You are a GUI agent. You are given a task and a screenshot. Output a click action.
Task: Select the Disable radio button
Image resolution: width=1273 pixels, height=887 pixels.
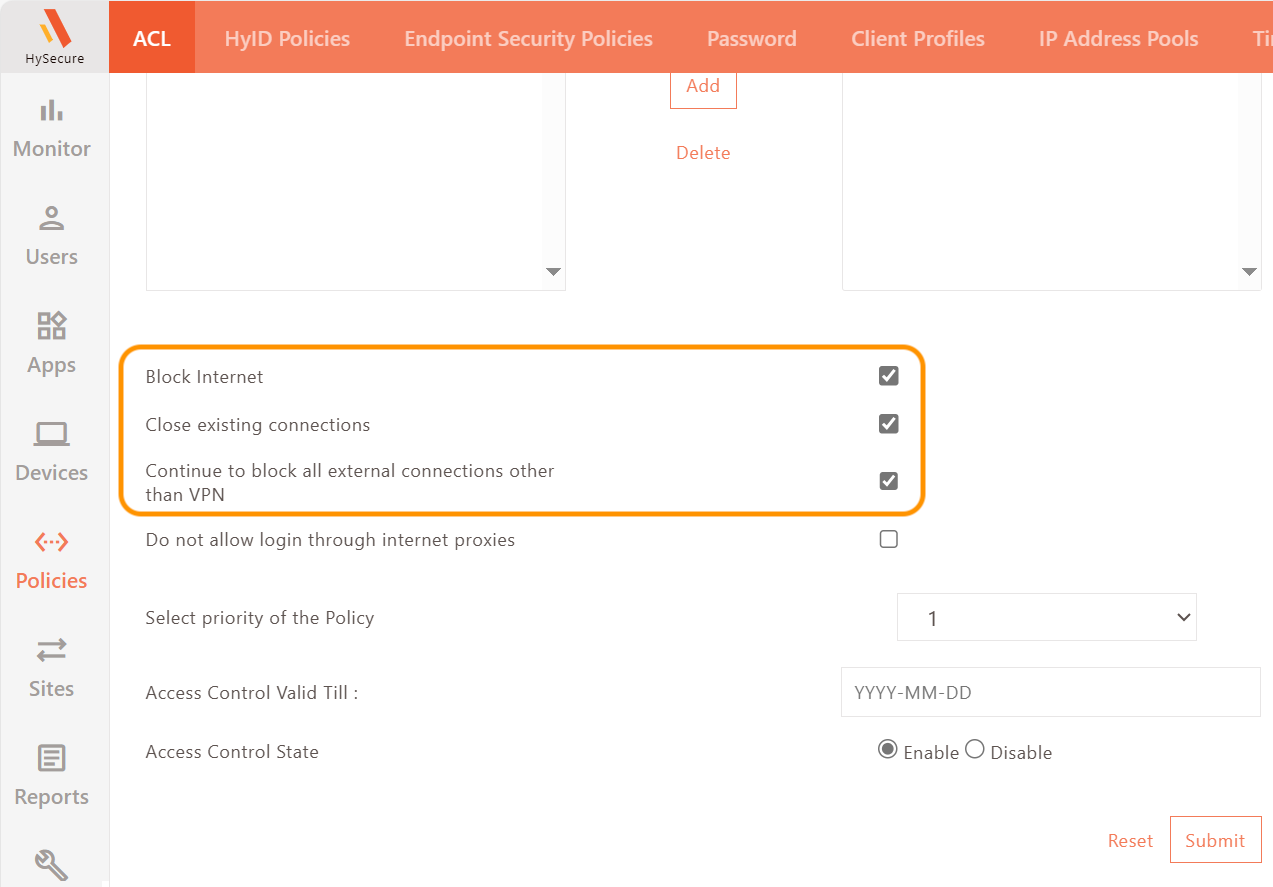975,750
